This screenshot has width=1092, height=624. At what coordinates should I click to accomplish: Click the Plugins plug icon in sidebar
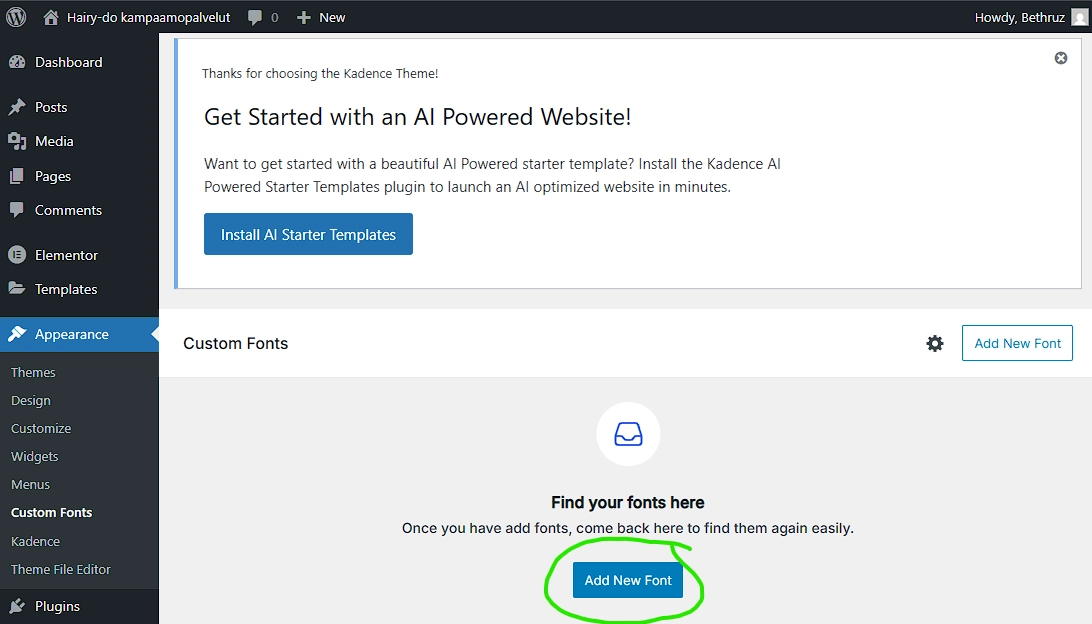click(17, 606)
